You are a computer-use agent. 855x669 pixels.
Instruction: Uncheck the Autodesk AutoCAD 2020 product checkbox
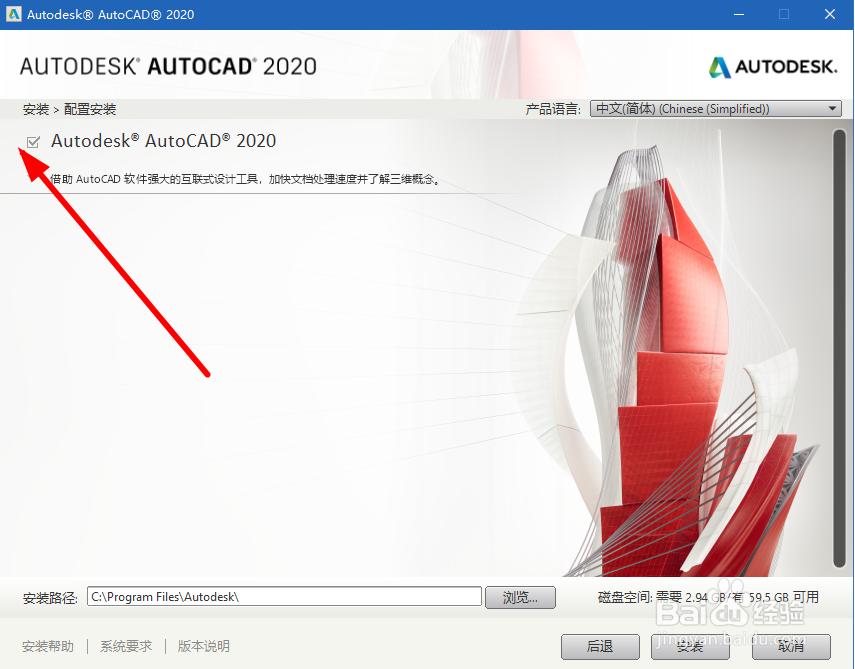coord(33,142)
